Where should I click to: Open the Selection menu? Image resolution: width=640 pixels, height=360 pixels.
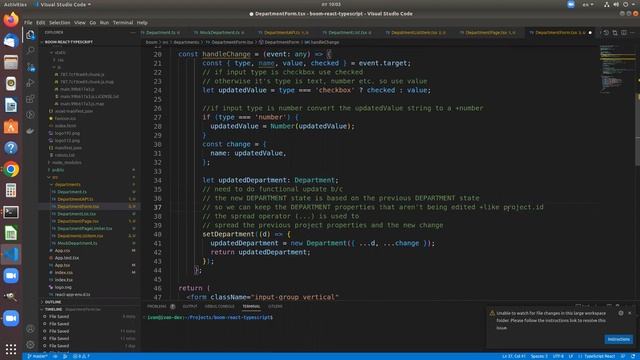pos(60,22)
